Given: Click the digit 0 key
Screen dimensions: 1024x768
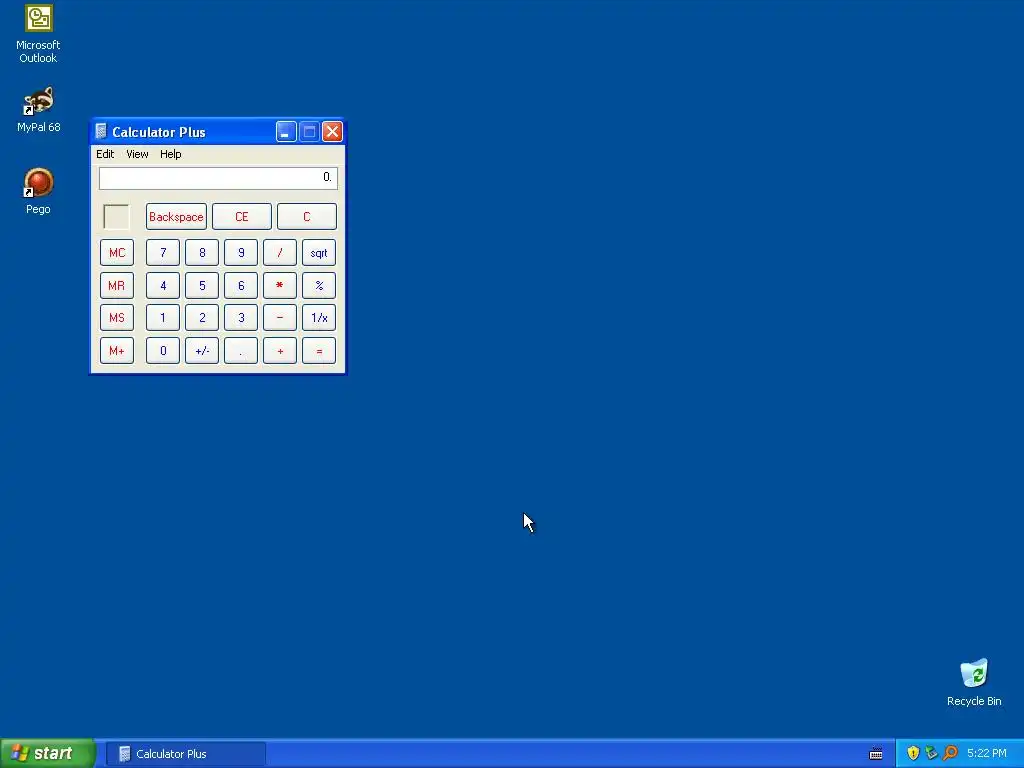Looking at the screenshot, I should (163, 351).
